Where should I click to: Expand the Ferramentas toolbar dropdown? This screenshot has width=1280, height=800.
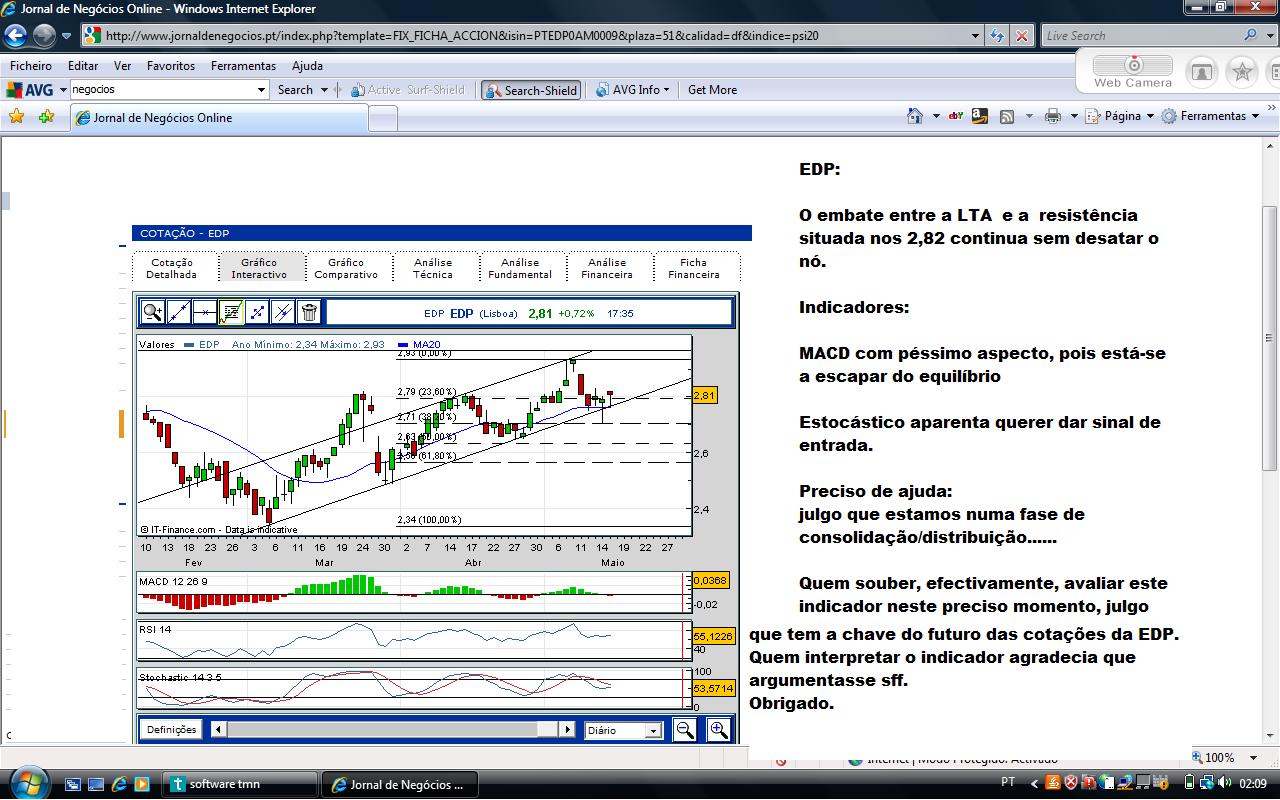[x=1254, y=116]
